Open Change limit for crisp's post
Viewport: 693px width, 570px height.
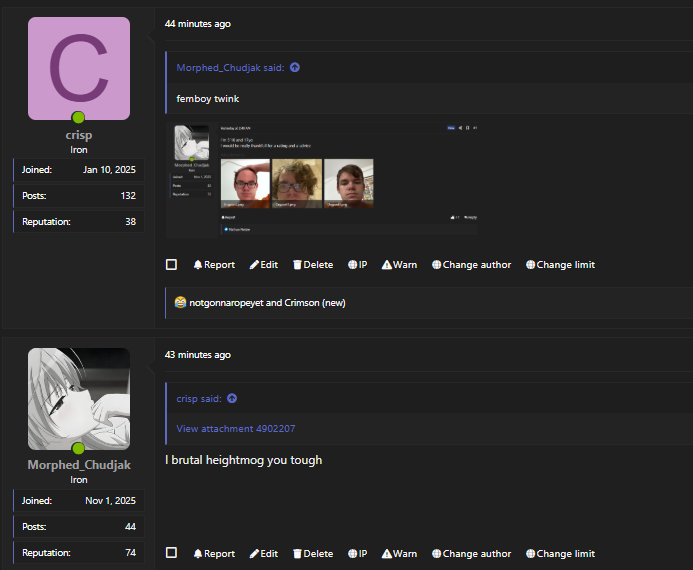(x=560, y=265)
